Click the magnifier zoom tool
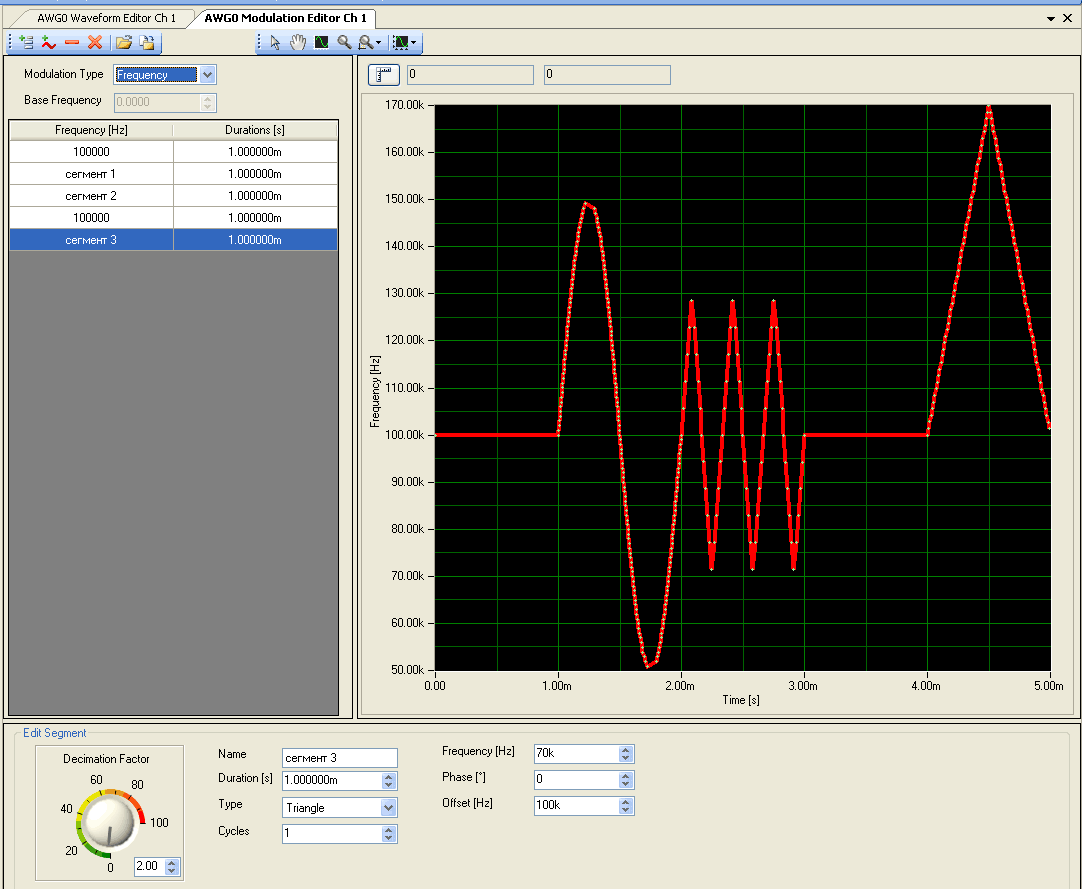This screenshot has width=1082, height=889. (x=344, y=42)
